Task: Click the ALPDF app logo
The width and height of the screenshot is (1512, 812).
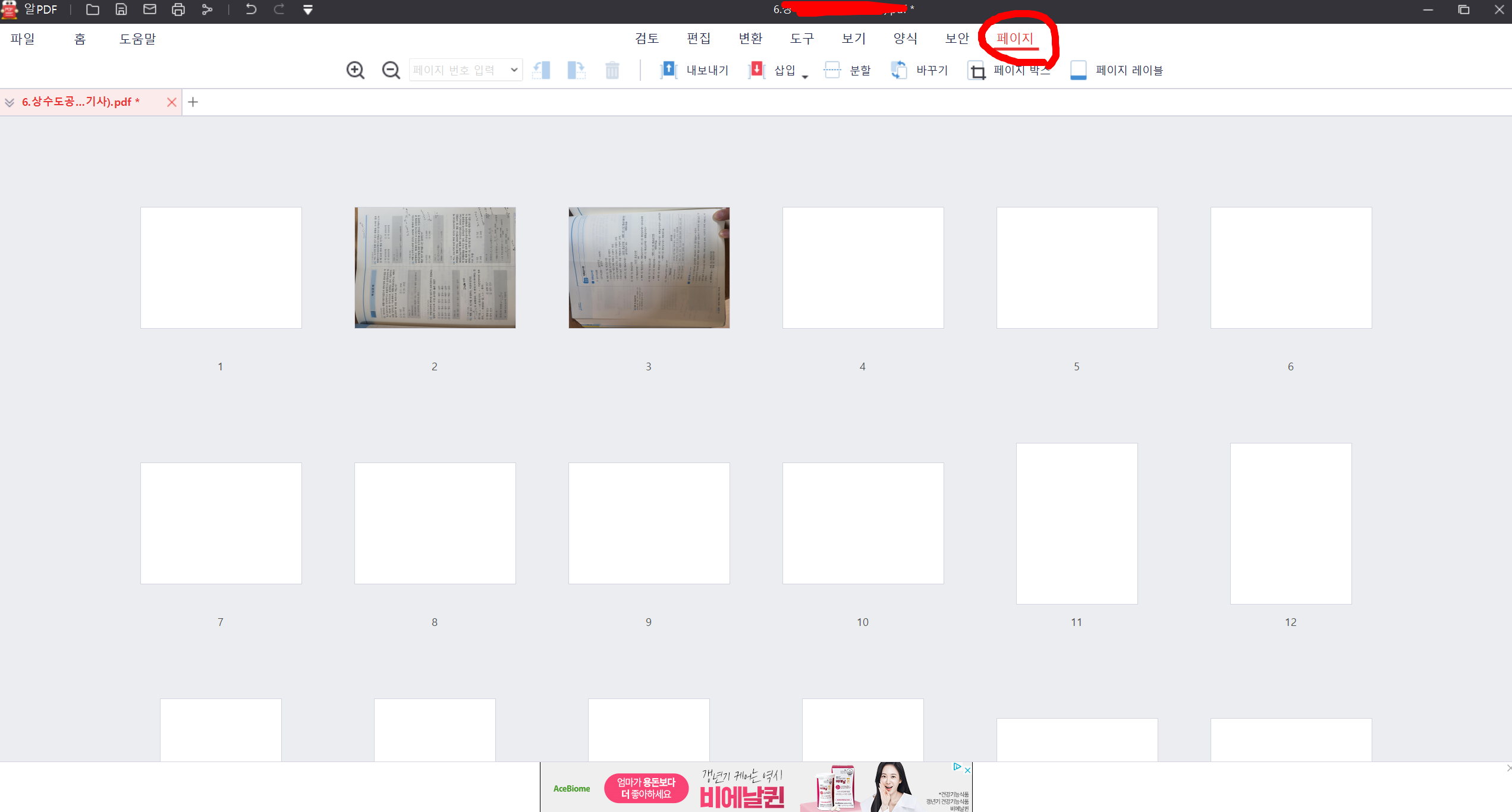Action: pos(10,10)
